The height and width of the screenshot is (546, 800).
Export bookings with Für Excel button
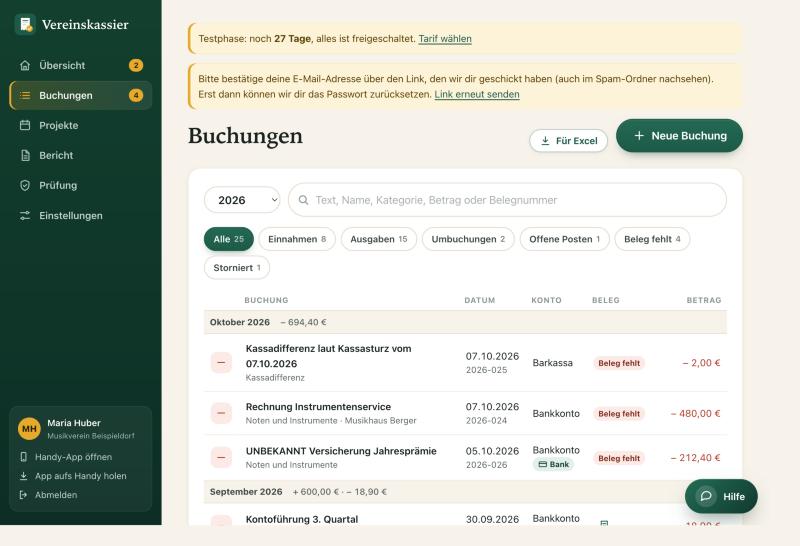[568, 141]
